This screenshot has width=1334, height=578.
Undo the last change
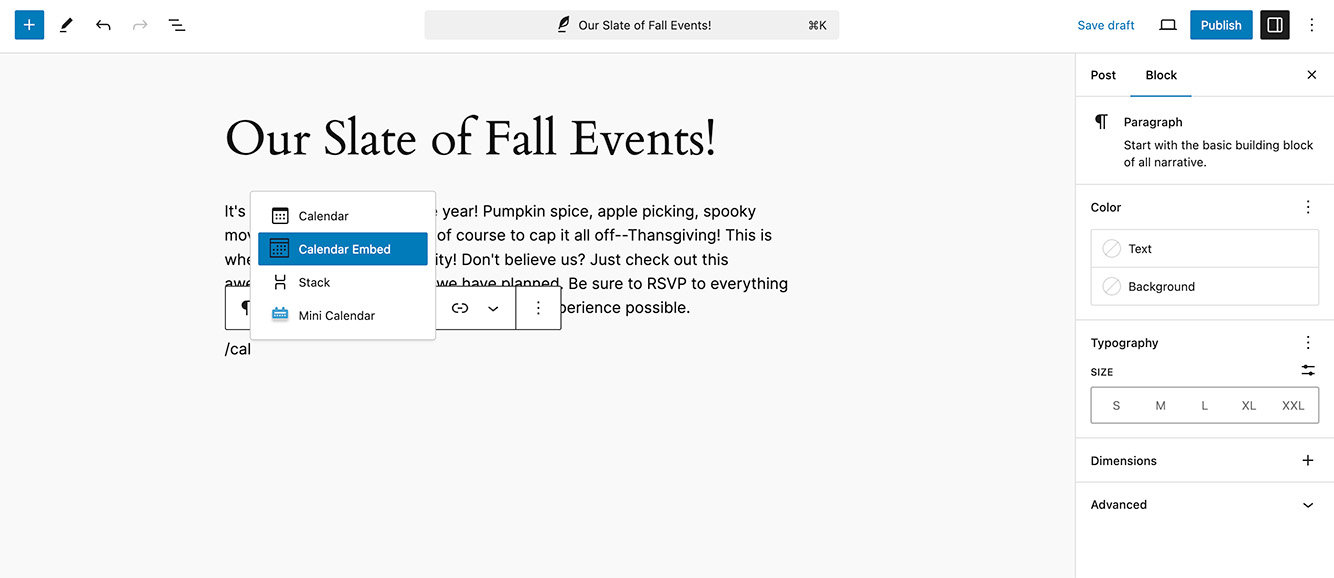tap(103, 25)
